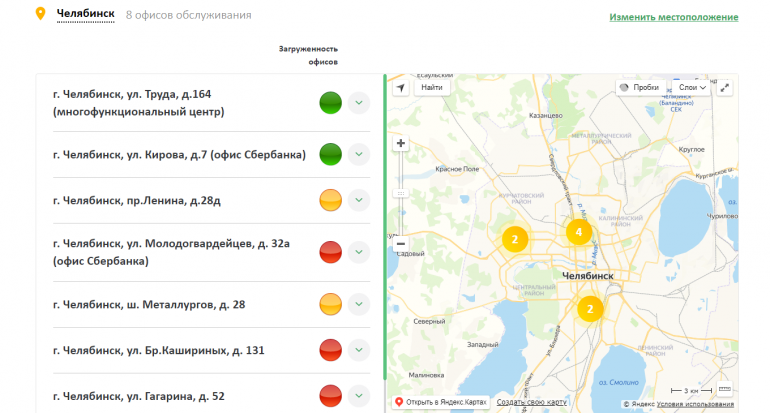Expand the пр.Ленина, д.28д office details
Screen dimensions: 770x413
click(359, 200)
